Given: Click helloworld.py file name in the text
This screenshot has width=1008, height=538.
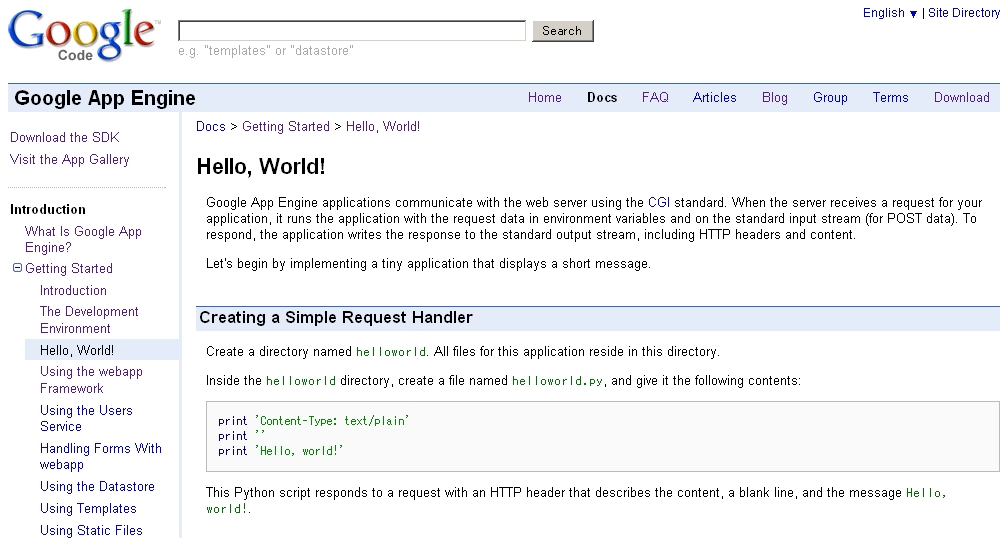Looking at the screenshot, I should click(x=557, y=381).
